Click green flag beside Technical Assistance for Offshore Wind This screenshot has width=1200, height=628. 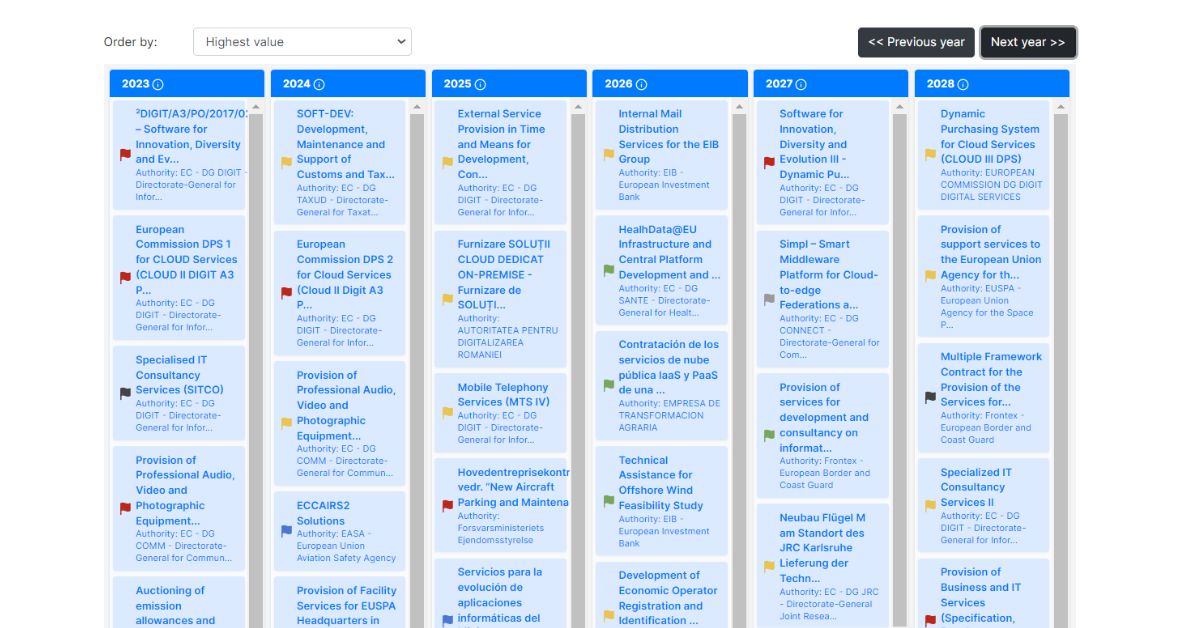tap(608, 501)
